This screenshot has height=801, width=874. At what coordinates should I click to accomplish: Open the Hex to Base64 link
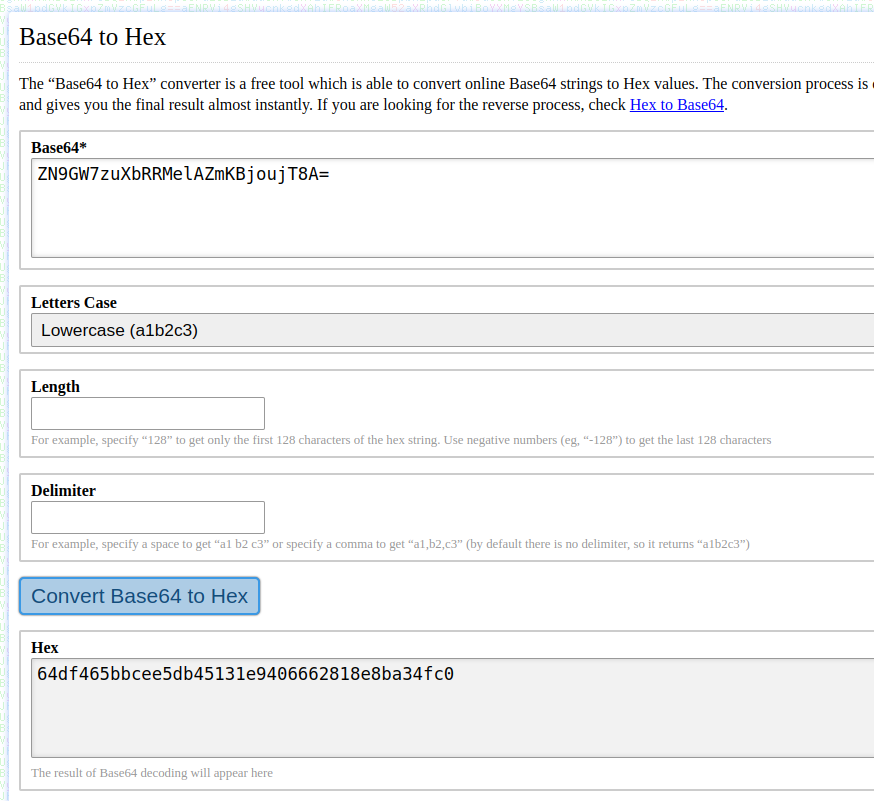(x=676, y=105)
